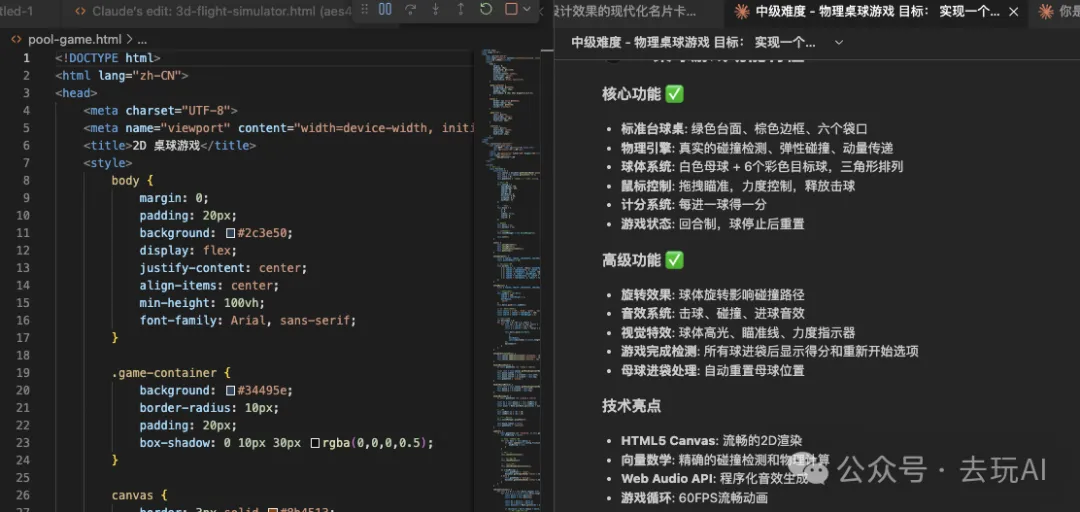Image resolution: width=1080 pixels, height=512 pixels.
Task: Click the debug Step Out icon
Action: click(x=461, y=10)
